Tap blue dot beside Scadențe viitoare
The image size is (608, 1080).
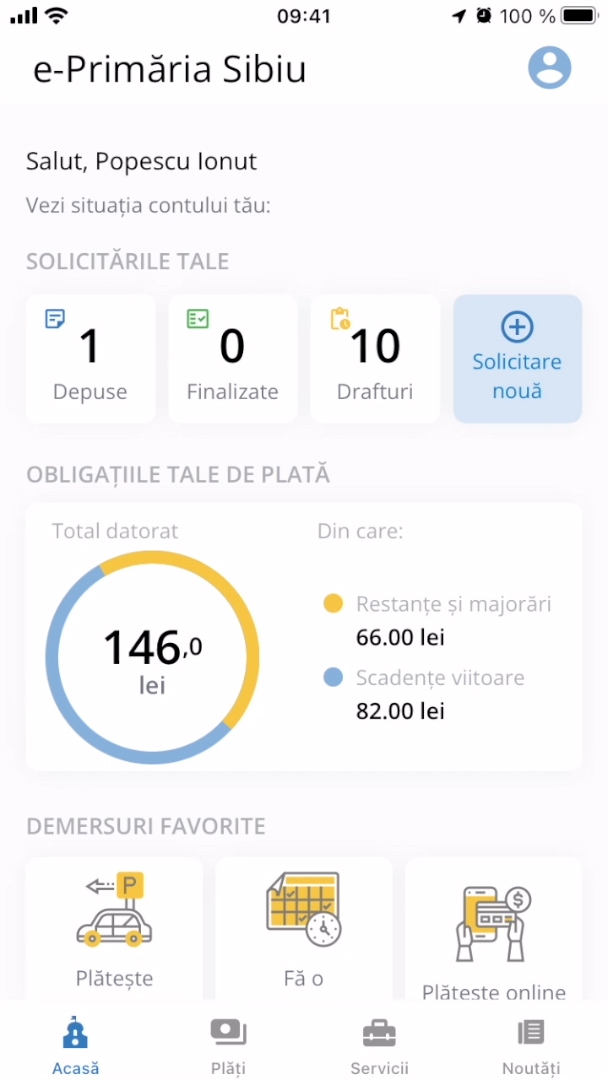(333, 678)
